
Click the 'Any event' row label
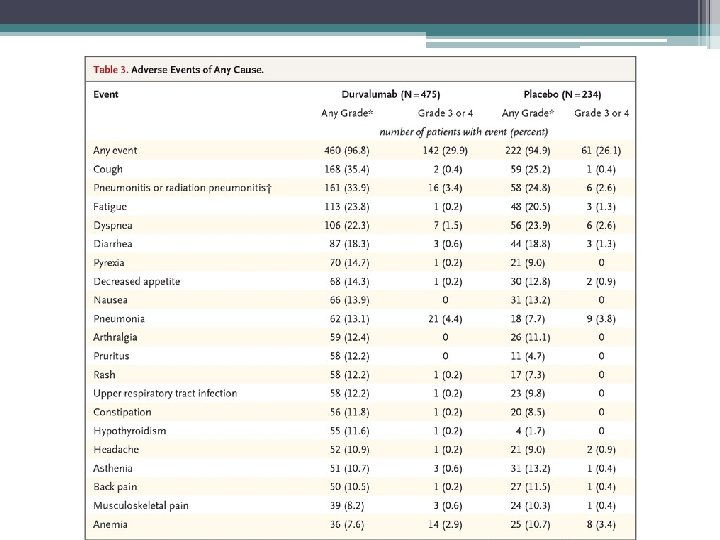(x=115, y=150)
